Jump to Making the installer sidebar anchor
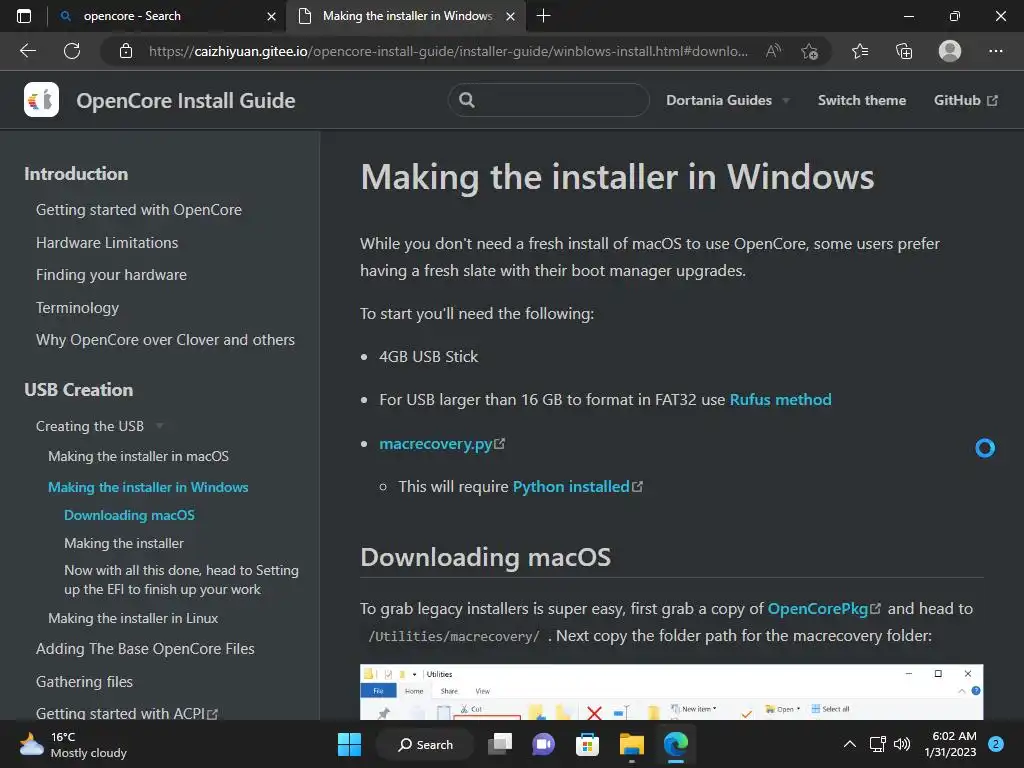Image resolution: width=1024 pixels, height=768 pixels. click(123, 543)
